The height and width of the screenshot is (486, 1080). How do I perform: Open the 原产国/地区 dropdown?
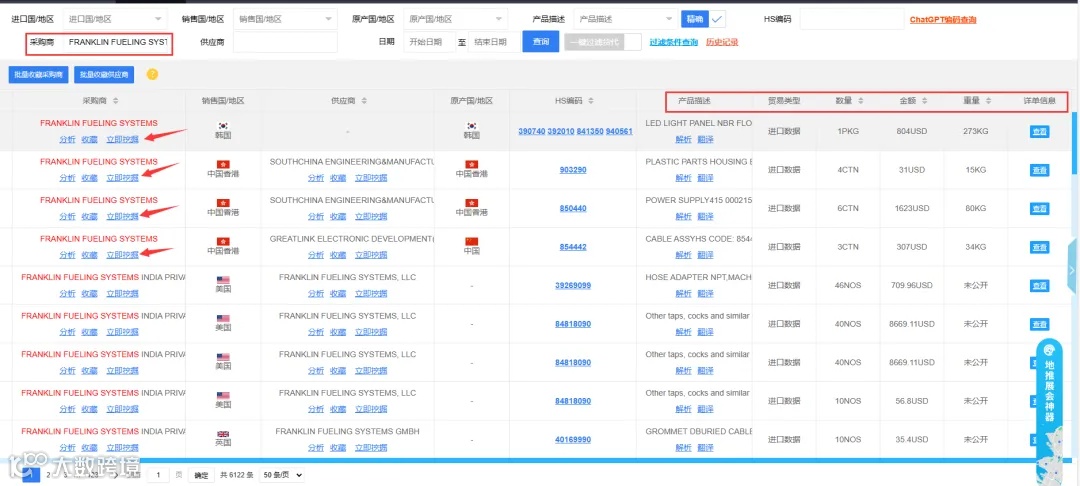coord(456,19)
